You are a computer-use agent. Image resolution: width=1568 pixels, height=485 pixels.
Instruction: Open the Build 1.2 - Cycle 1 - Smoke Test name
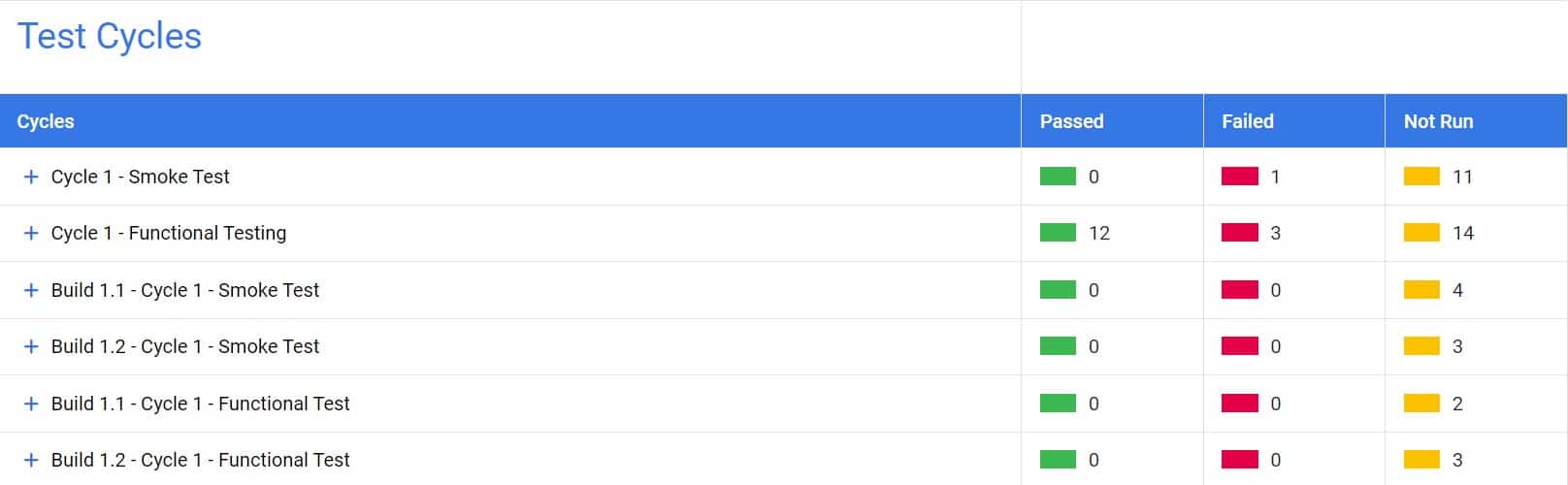(185, 346)
